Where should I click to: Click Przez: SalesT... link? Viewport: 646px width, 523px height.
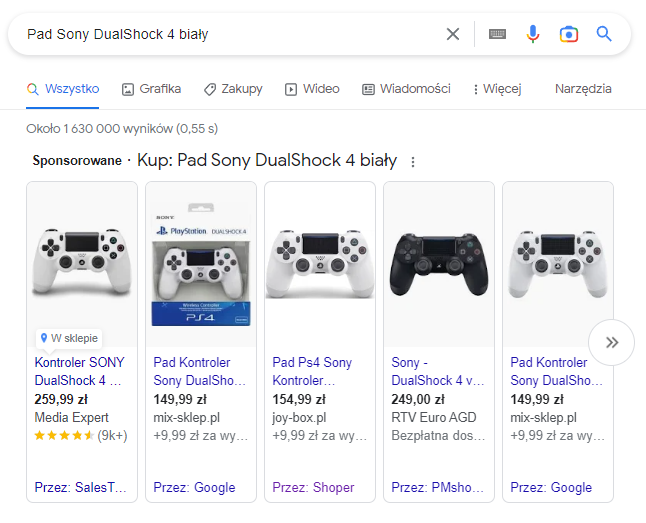pyautogui.click(x=81, y=488)
